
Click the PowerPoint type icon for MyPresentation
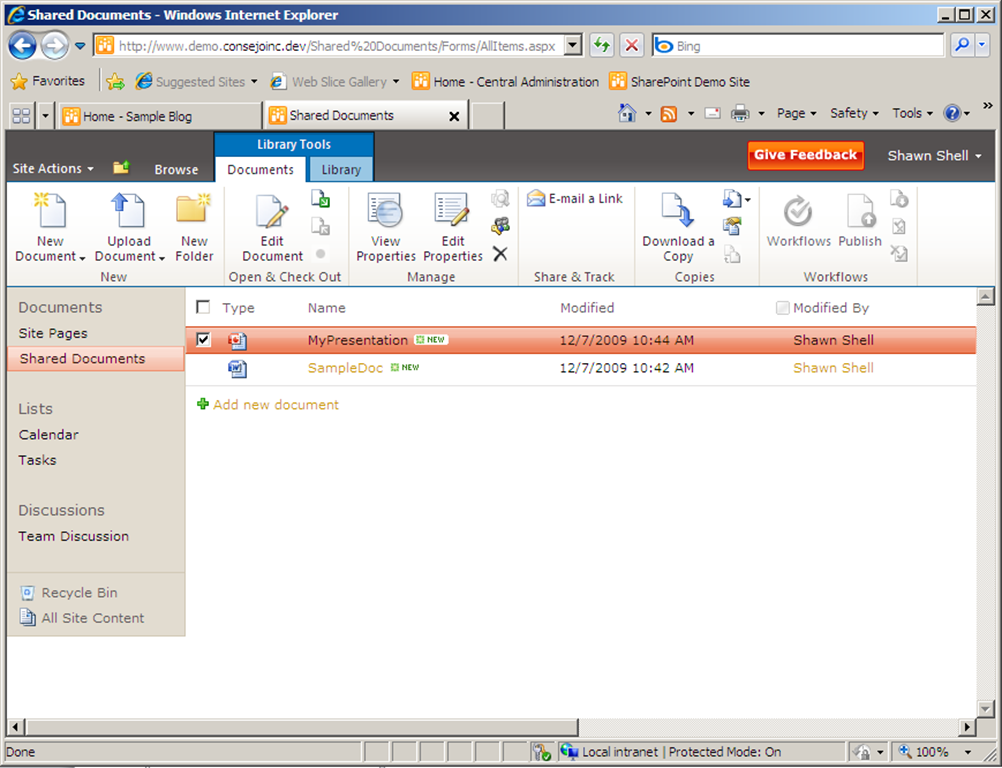point(238,341)
